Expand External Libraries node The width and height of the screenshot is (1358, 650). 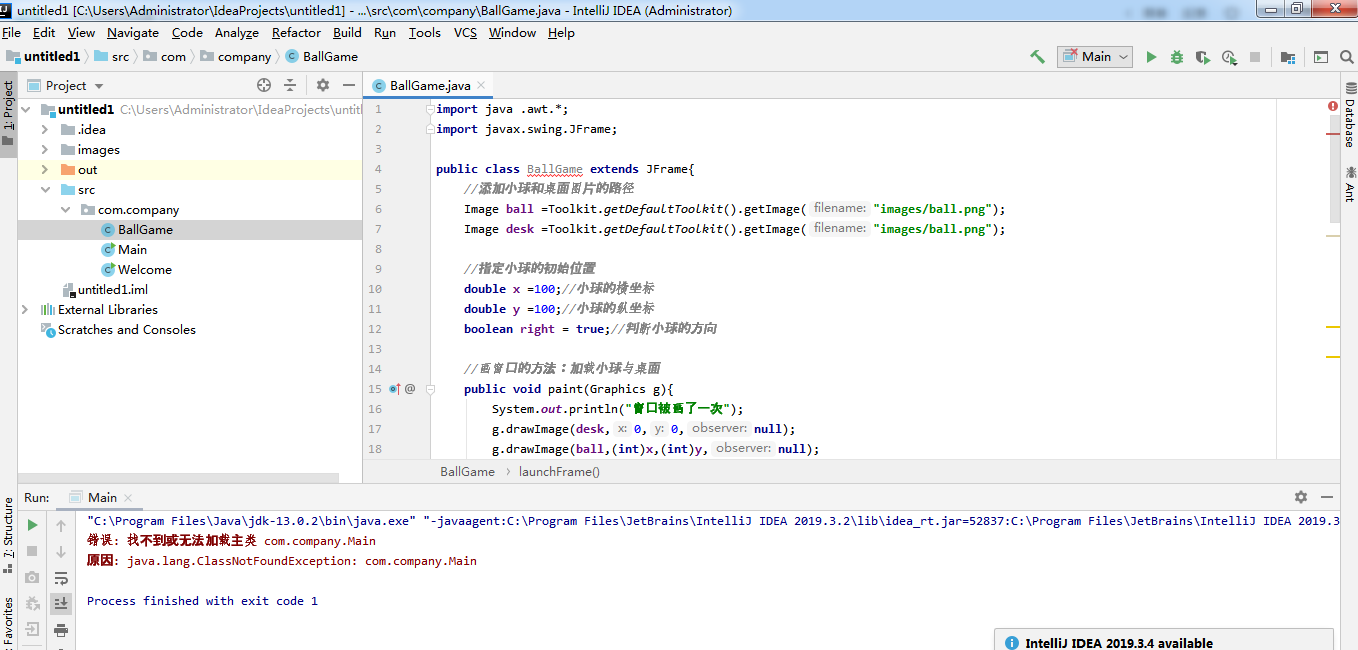click(26, 309)
